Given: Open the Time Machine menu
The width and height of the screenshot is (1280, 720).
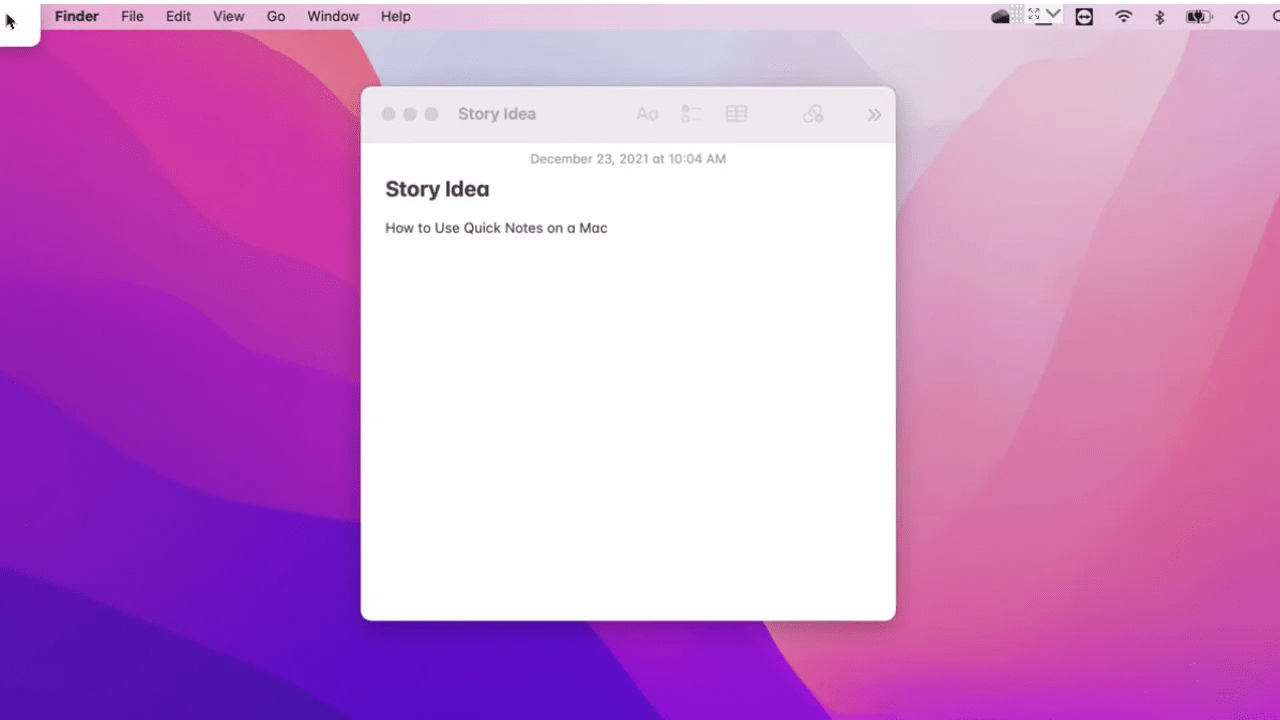Looking at the screenshot, I should coord(1241,16).
